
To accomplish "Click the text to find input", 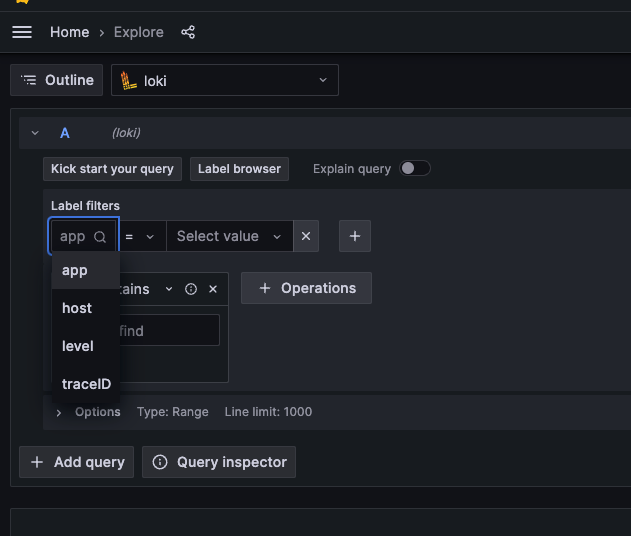I will click(x=169, y=330).
